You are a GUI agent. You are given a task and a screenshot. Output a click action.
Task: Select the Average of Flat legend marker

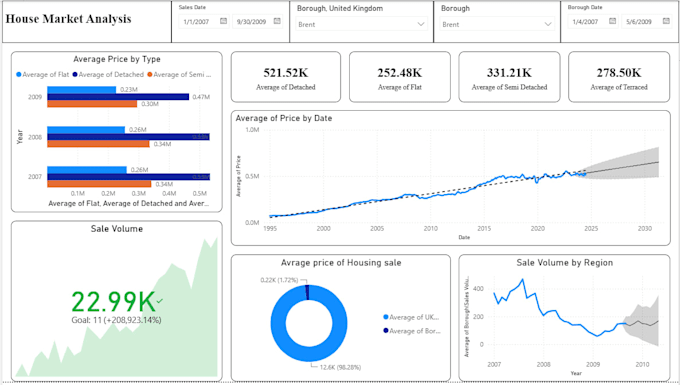[x=19, y=75]
